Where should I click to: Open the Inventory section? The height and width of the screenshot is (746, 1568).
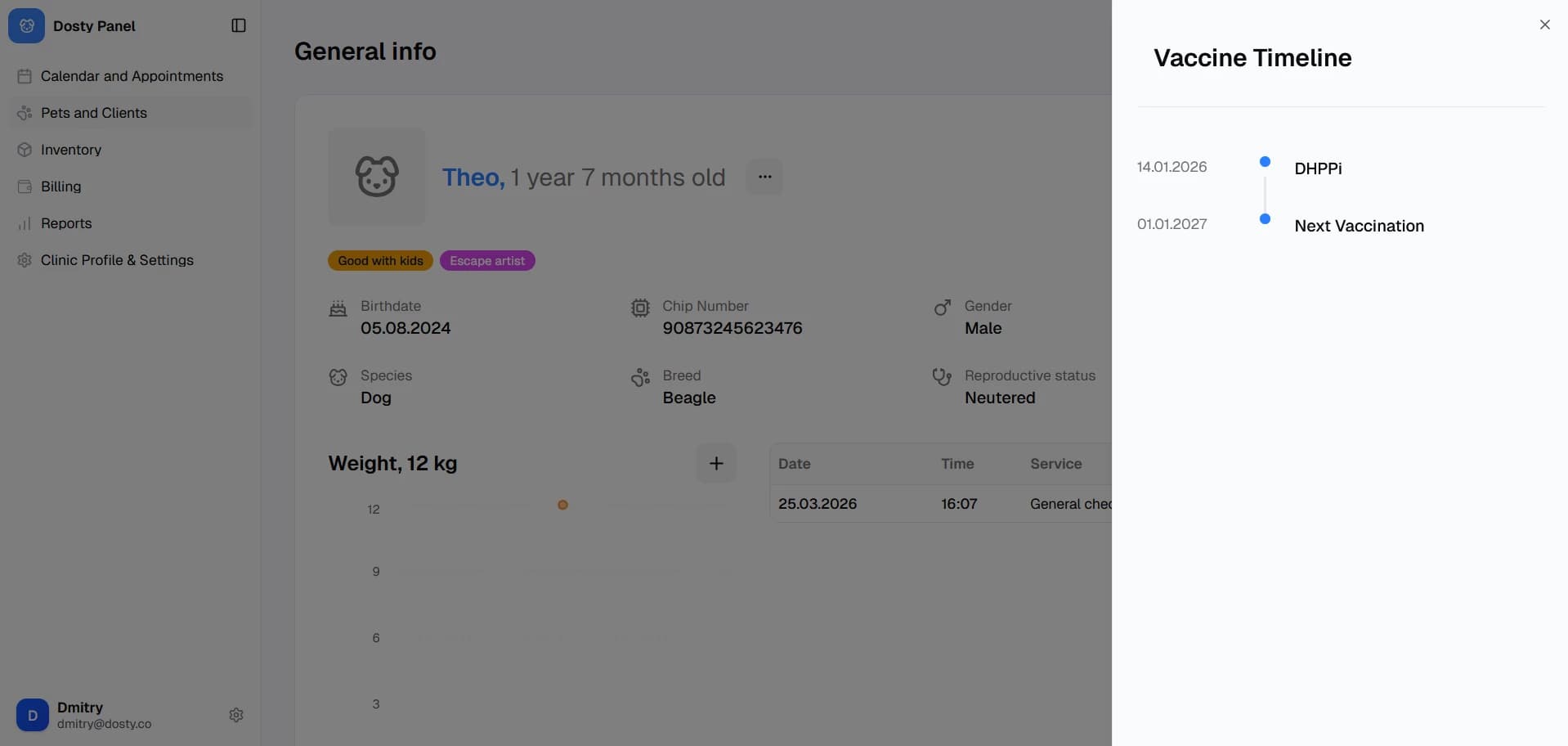coord(71,150)
